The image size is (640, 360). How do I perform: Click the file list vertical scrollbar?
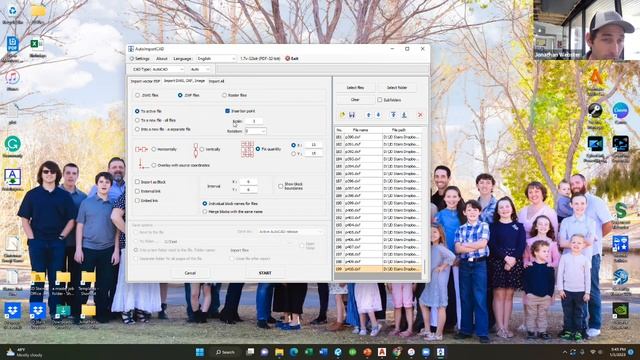(x=424, y=267)
